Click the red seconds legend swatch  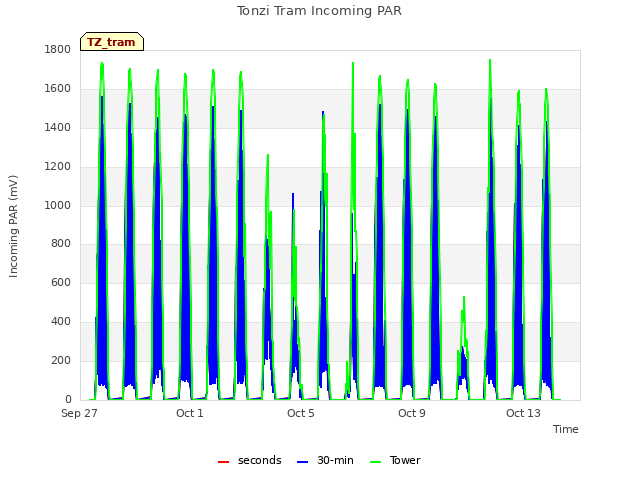(x=223, y=462)
